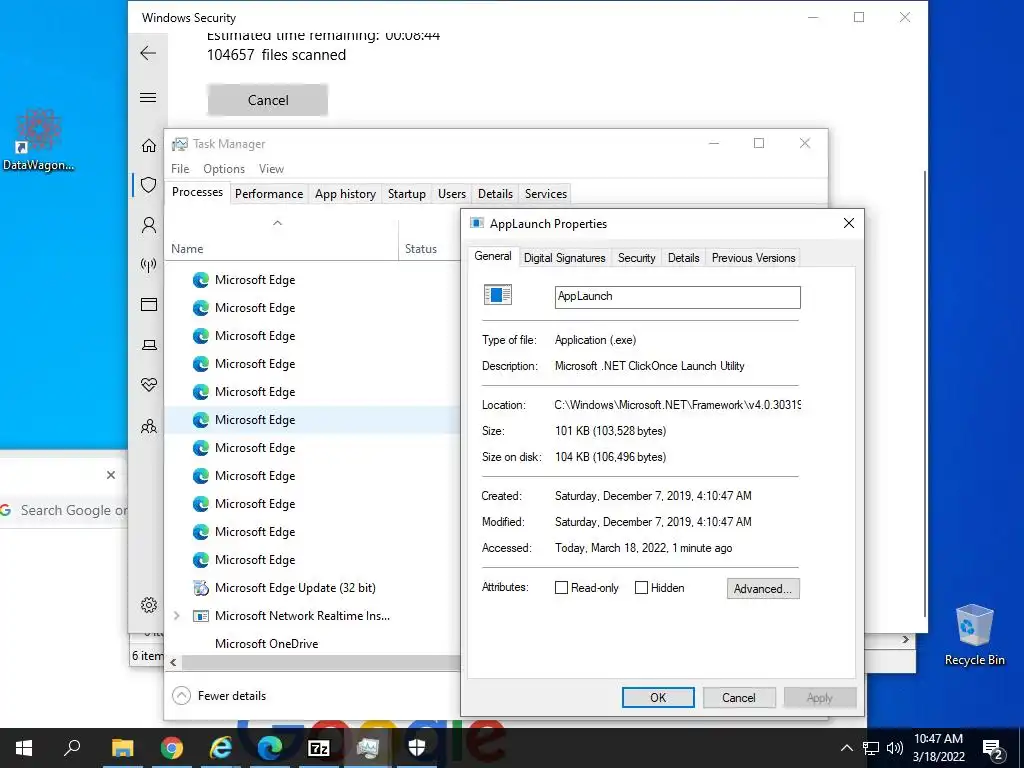Click taskbar clock showing 10:47 AM

click(938, 748)
